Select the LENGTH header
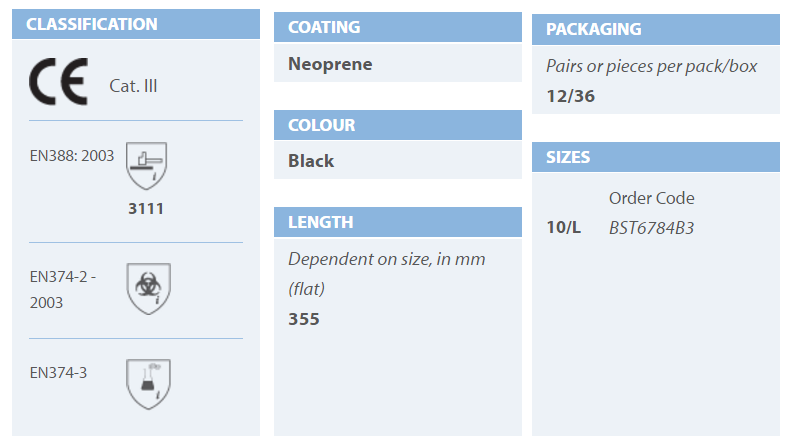 (398, 222)
